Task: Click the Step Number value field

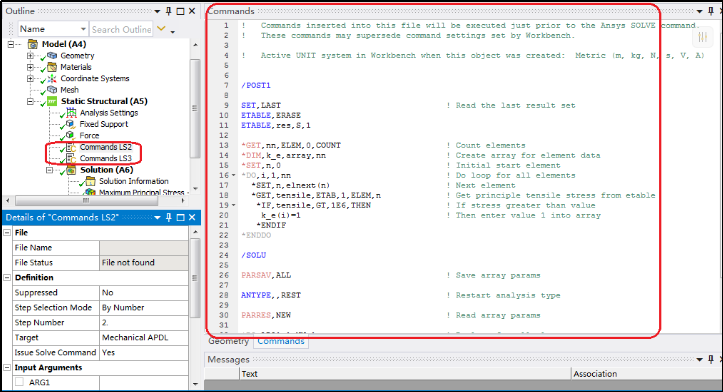Action: pos(144,323)
